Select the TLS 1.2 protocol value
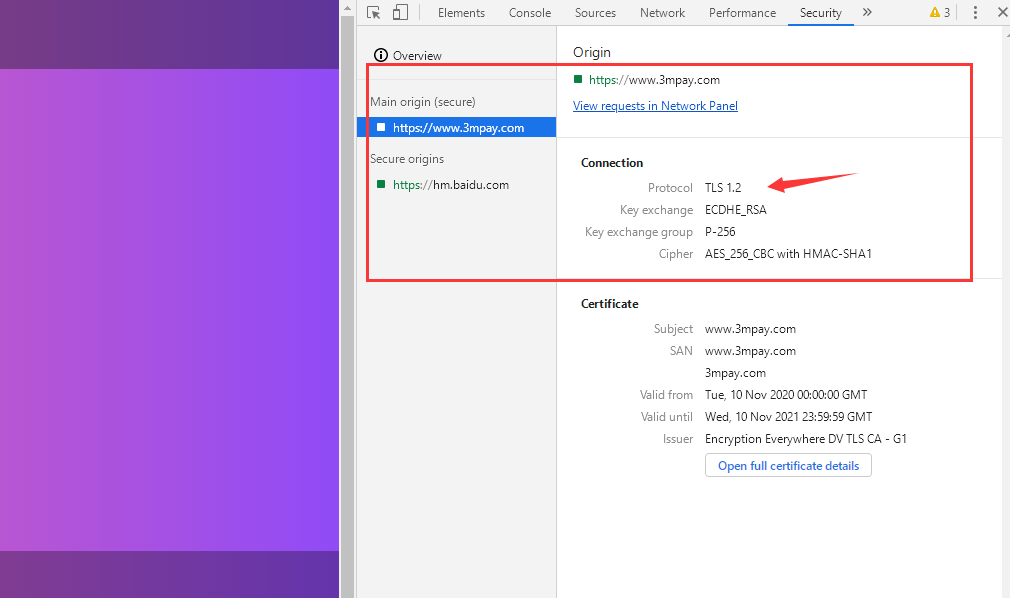 [723, 188]
